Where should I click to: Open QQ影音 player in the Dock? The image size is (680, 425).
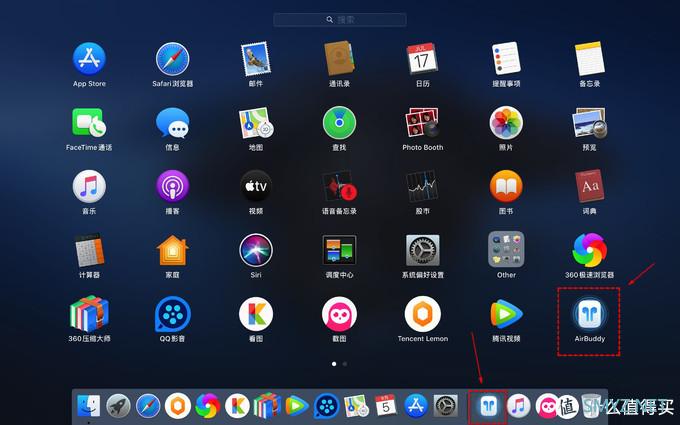pos(327,406)
